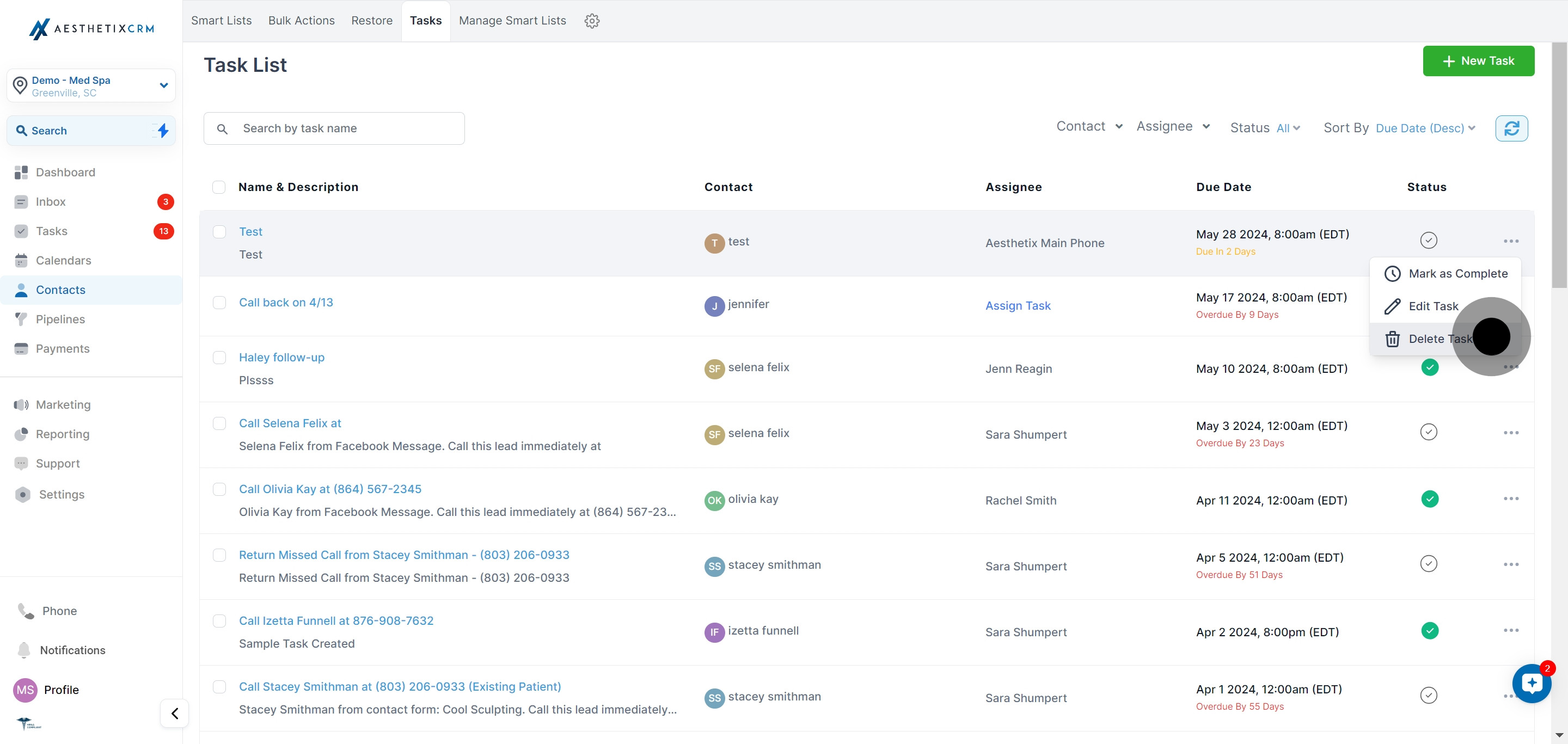Image resolution: width=1568 pixels, height=744 pixels.
Task: Open Notifications bell in sidebar
Action: tap(24, 650)
